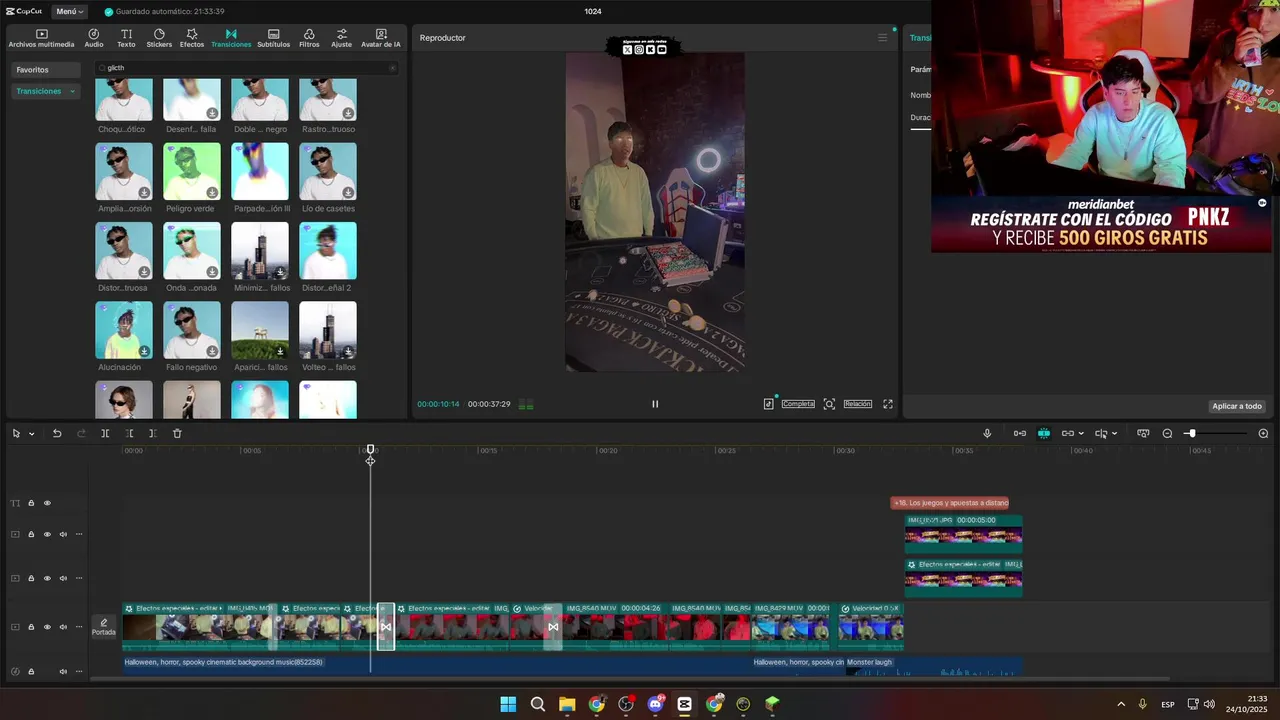The width and height of the screenshot is (1280, 720).
Task: Mute the top overlay video track
Action: 63,534
